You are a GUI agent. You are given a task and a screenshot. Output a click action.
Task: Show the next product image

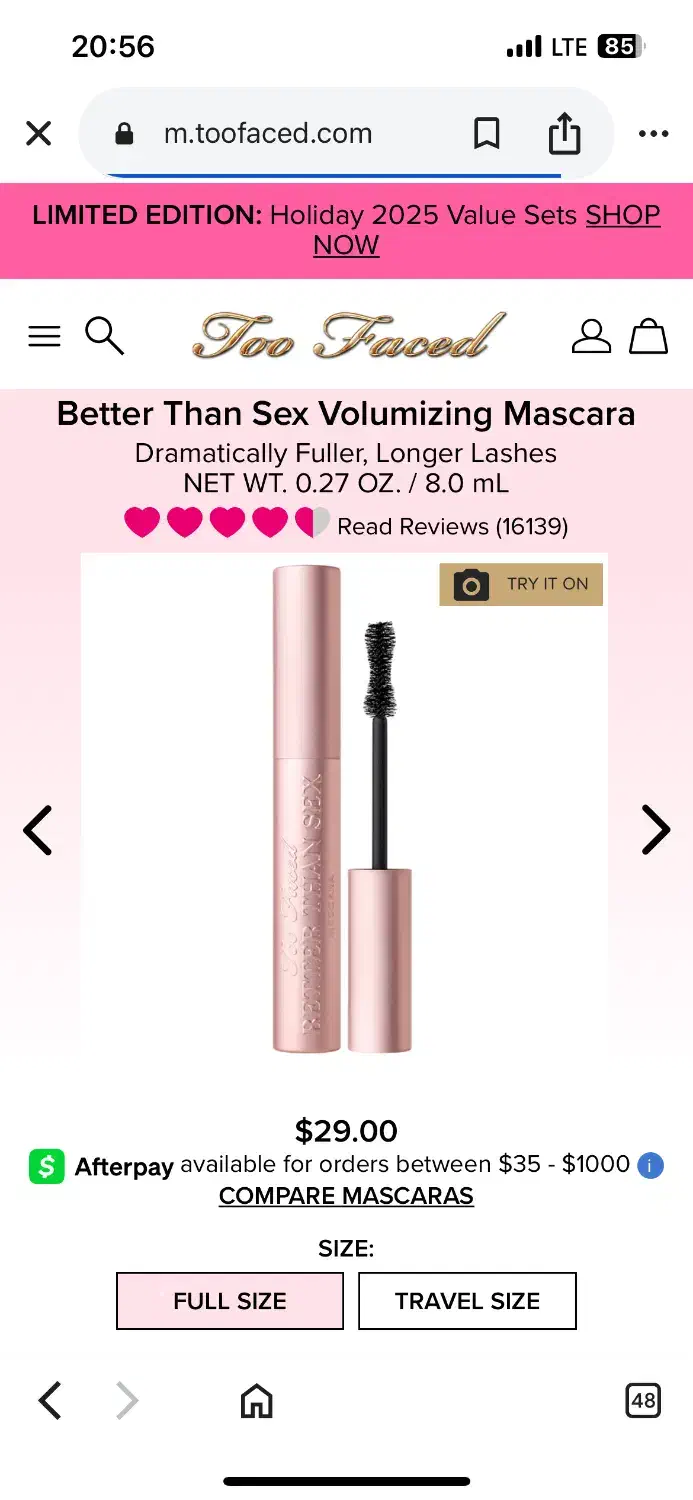tap(655, 829)
